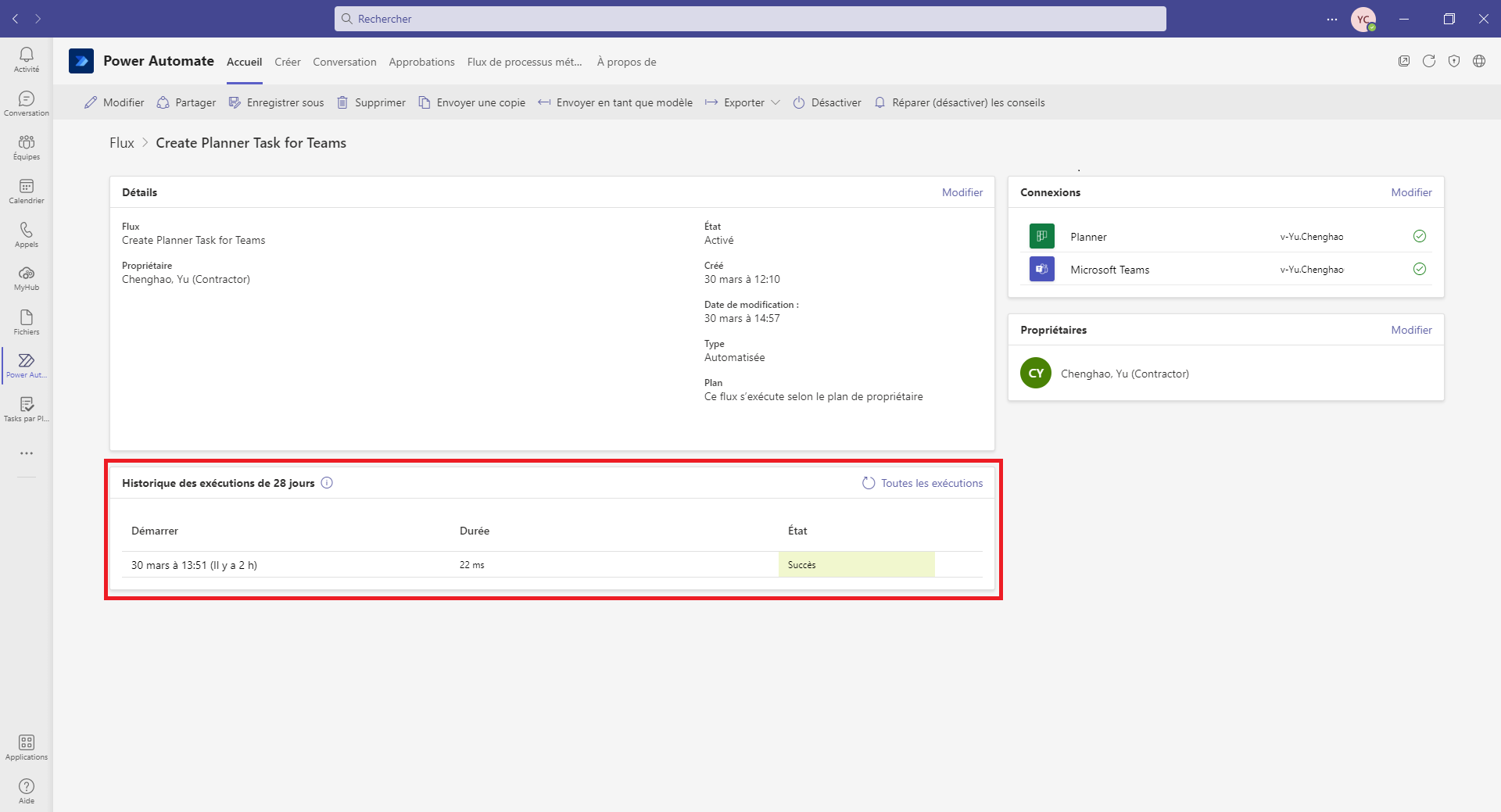Show more apps ellipsis in sidebar
Image resolution: width=1501 pixels, height=812 pixels.
(27, 453)
